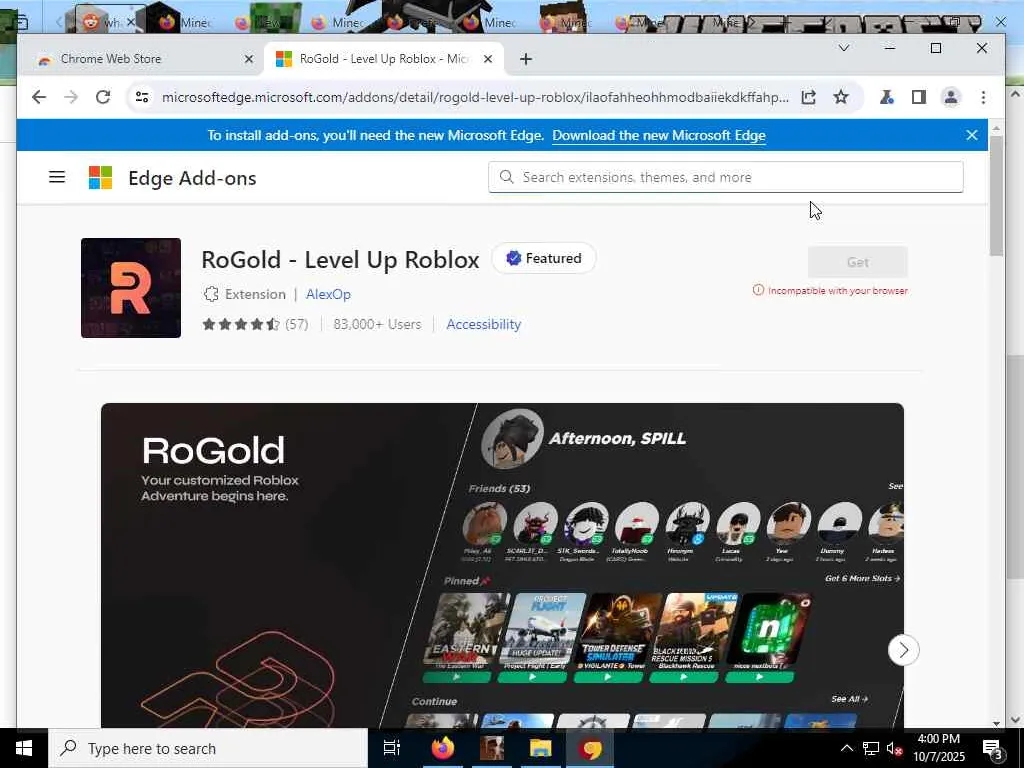Click the page vertical scrollbar thumb
The height and width of the screenshot is (768, 1024).
pos(996,196)
